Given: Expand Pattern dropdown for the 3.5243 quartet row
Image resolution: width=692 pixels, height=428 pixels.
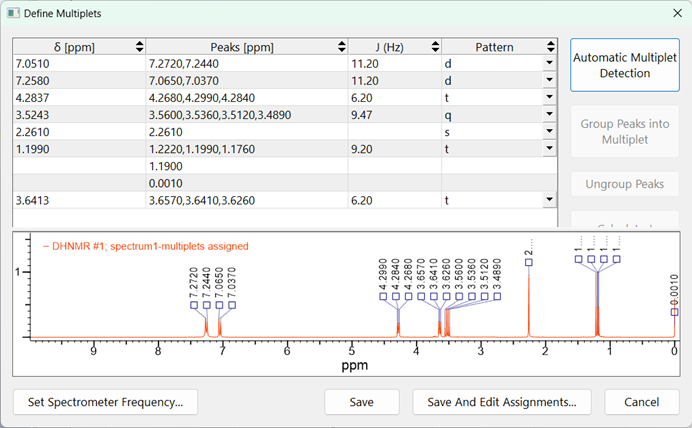Looking at the screenshot, I should click(548, 115).
